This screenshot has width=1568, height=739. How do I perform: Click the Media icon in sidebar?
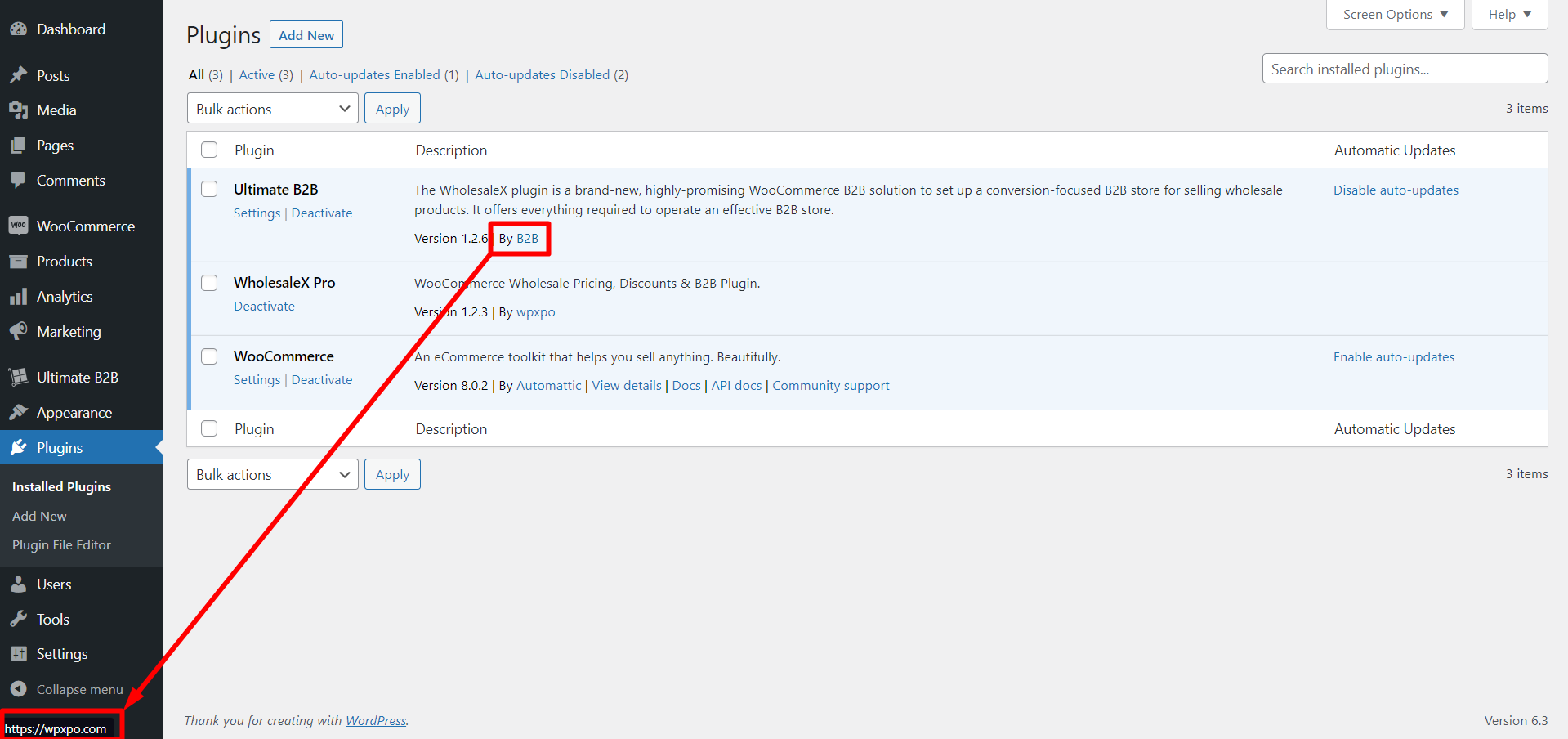[18, 110]
